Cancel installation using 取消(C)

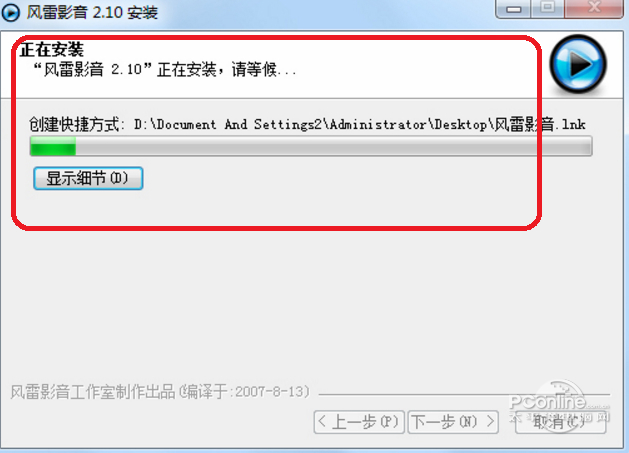pyautogui.click(x=560, y=422)
